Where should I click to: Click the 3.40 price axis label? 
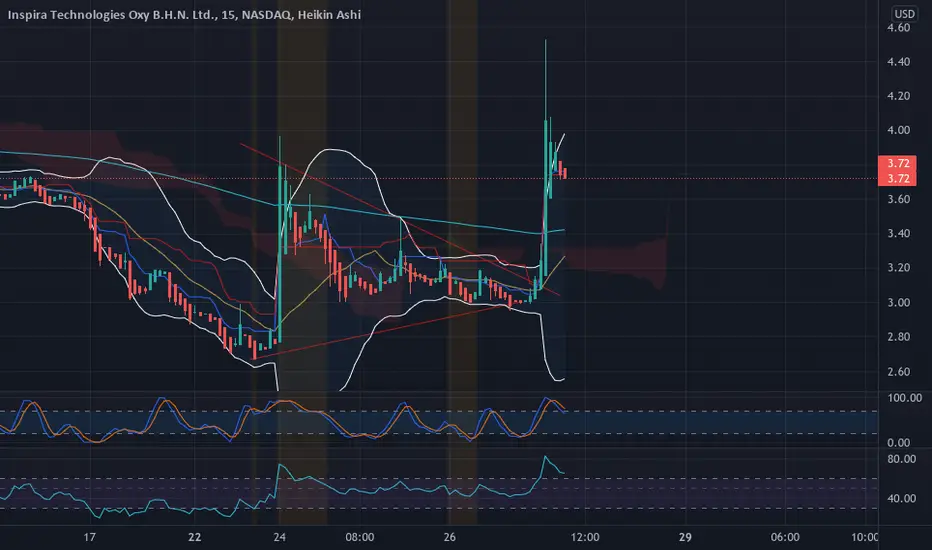(898, 233)
